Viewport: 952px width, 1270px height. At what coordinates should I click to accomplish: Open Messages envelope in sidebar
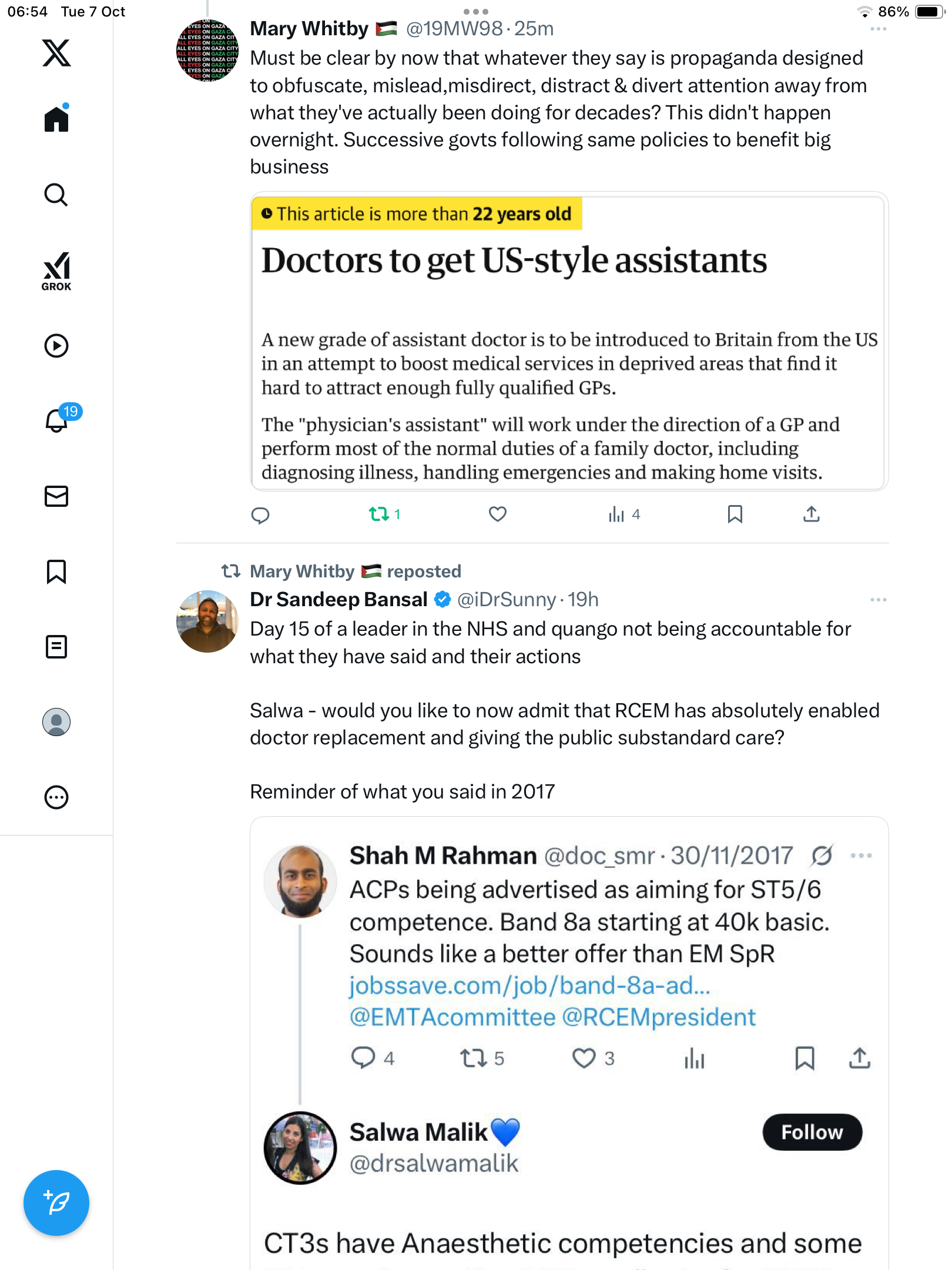click(x=56, y=496)
